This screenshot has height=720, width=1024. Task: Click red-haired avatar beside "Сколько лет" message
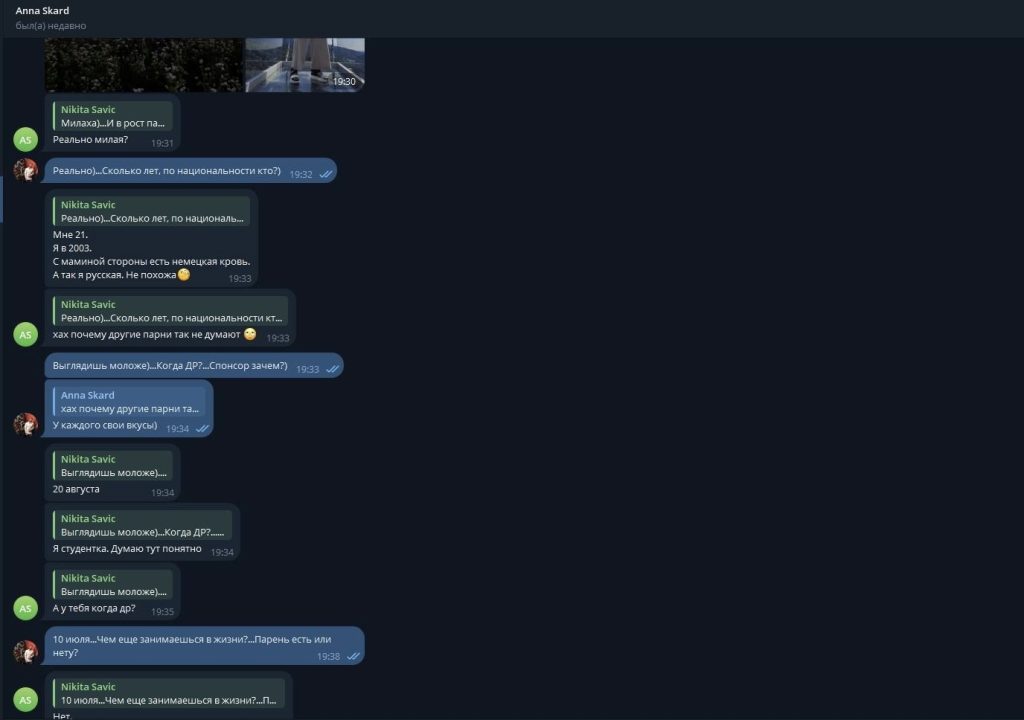tap(26, 170)
